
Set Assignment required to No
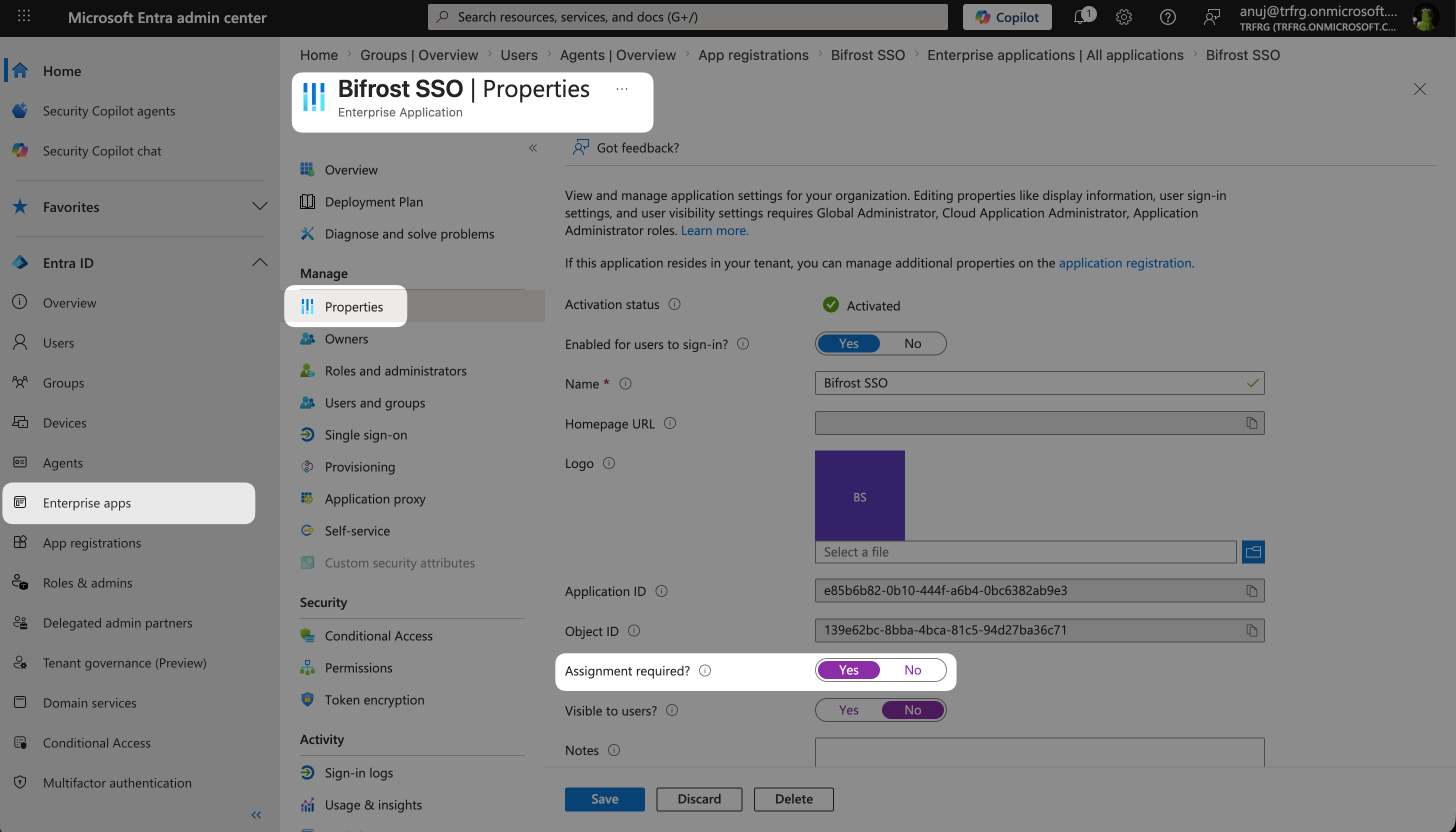[x=912, y=669]
